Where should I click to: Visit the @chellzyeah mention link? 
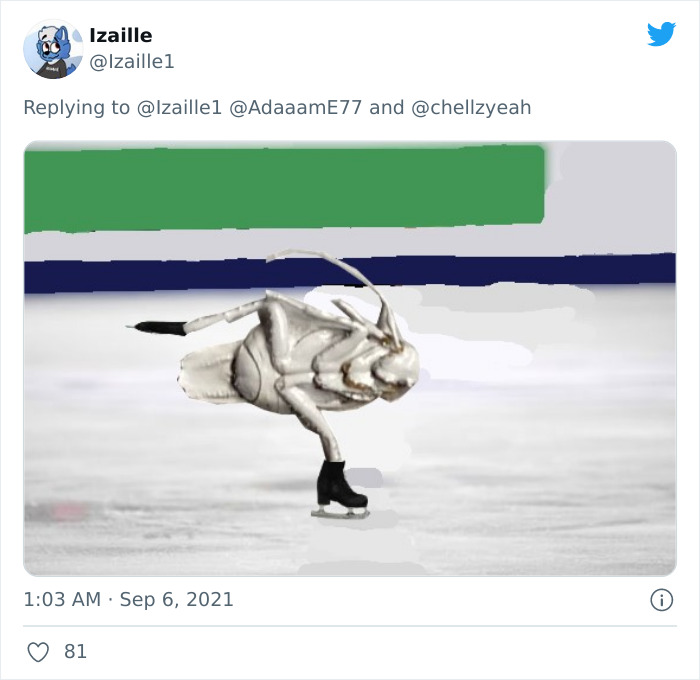point(471,107)
